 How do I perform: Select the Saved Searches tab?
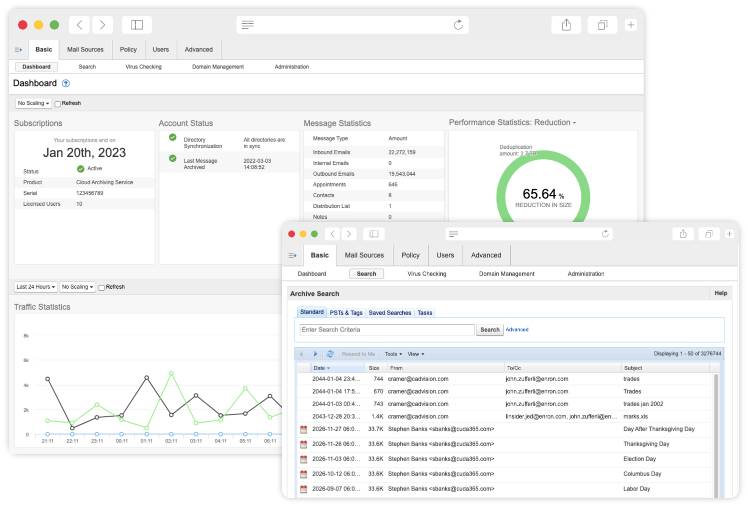389,313
